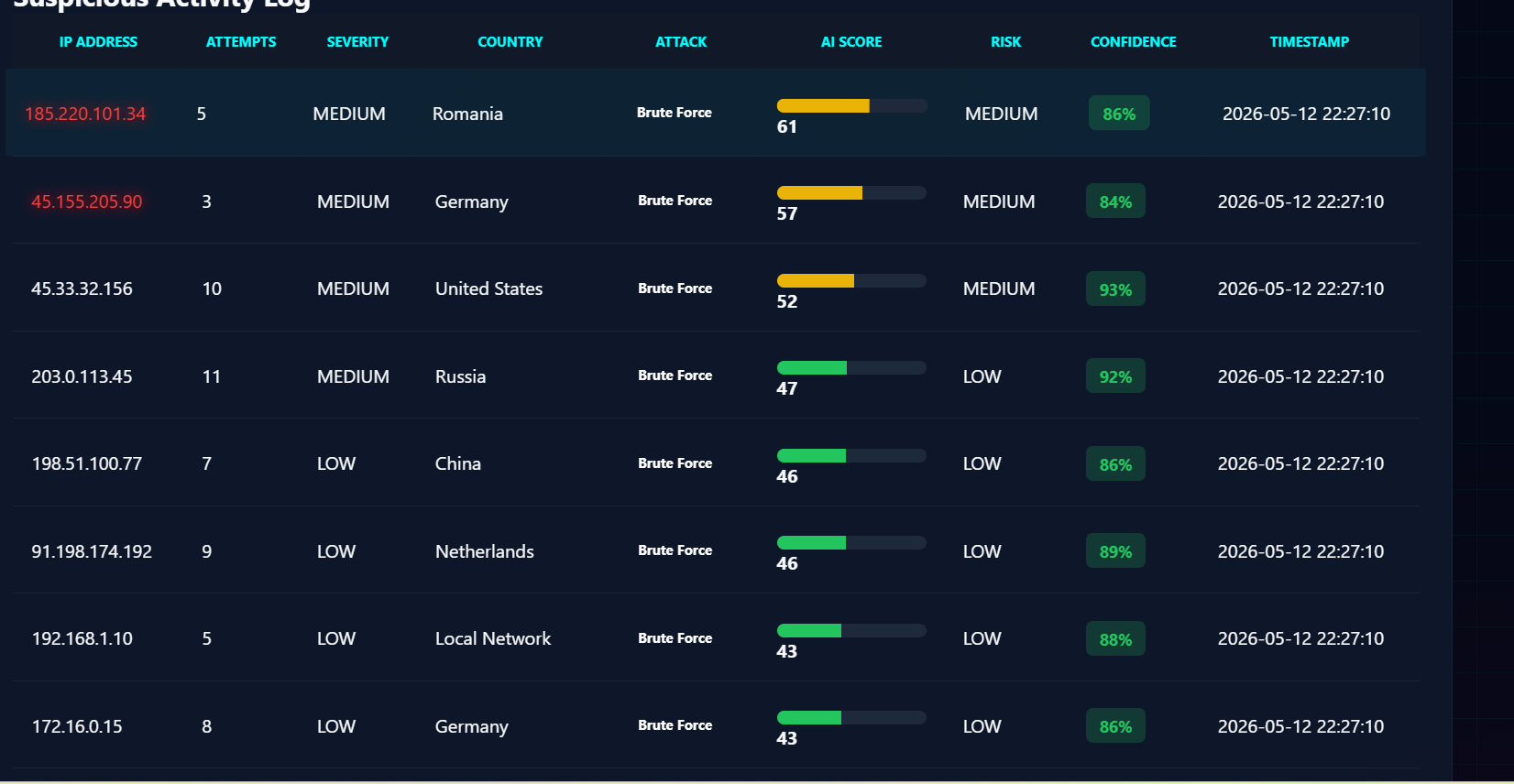Click the IP ADDRESS column header
This screenshot has width=1514, height=784.
98,42
